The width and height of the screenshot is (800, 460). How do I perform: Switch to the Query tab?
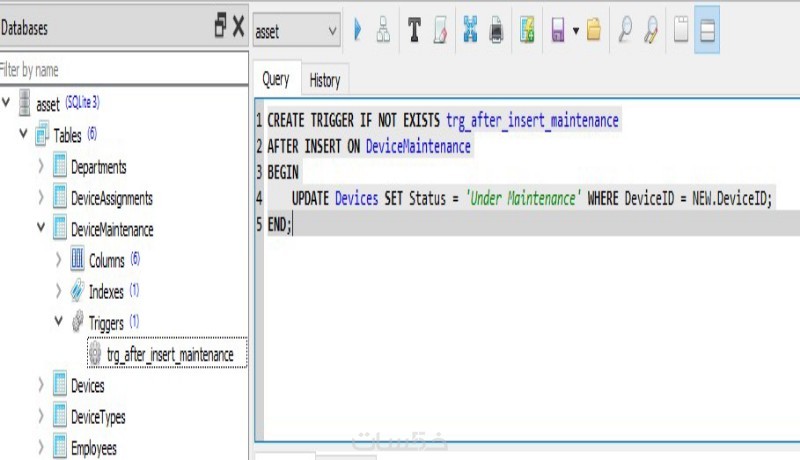[276, 79]
